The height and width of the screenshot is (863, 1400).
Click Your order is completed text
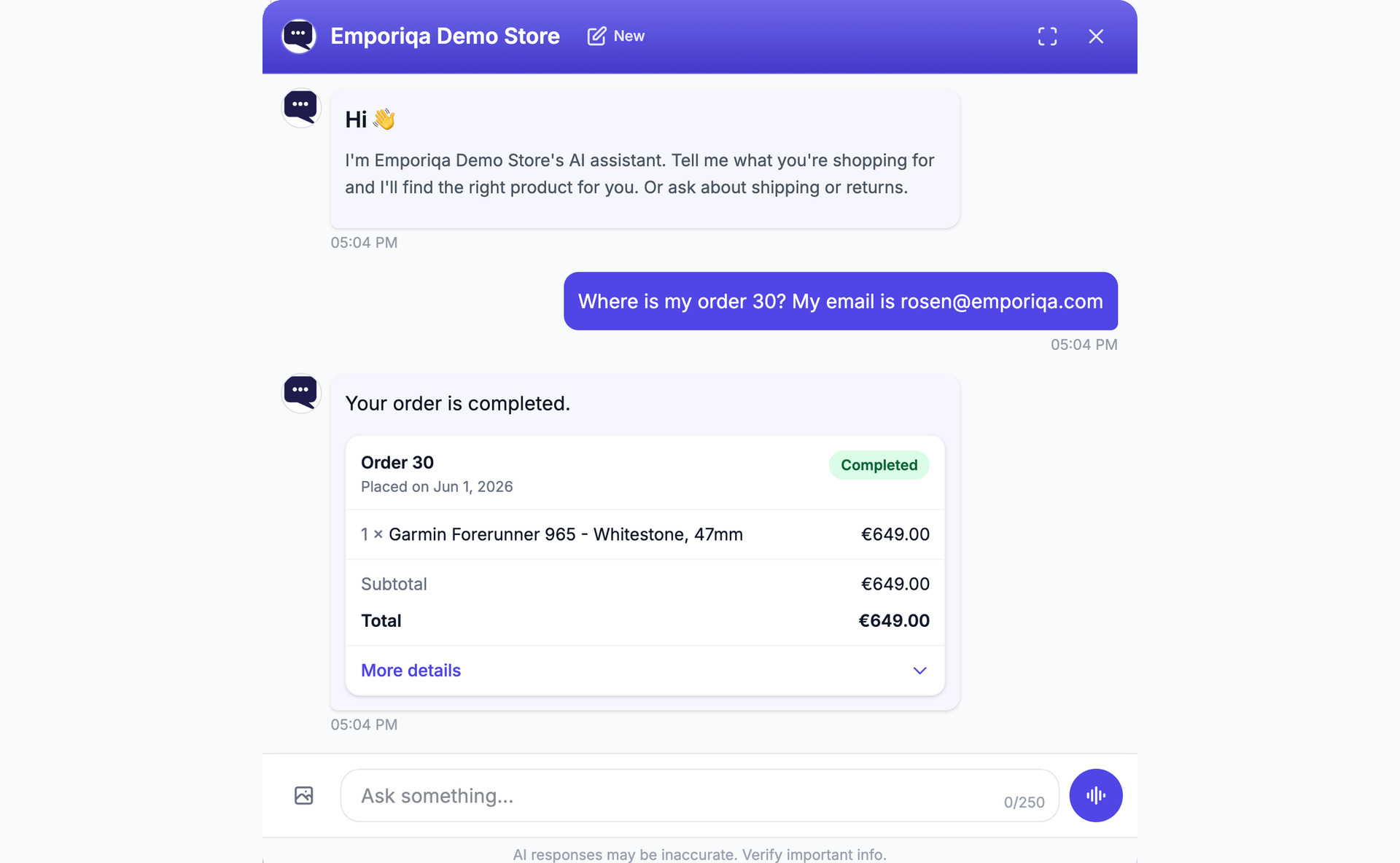[457, 404]
